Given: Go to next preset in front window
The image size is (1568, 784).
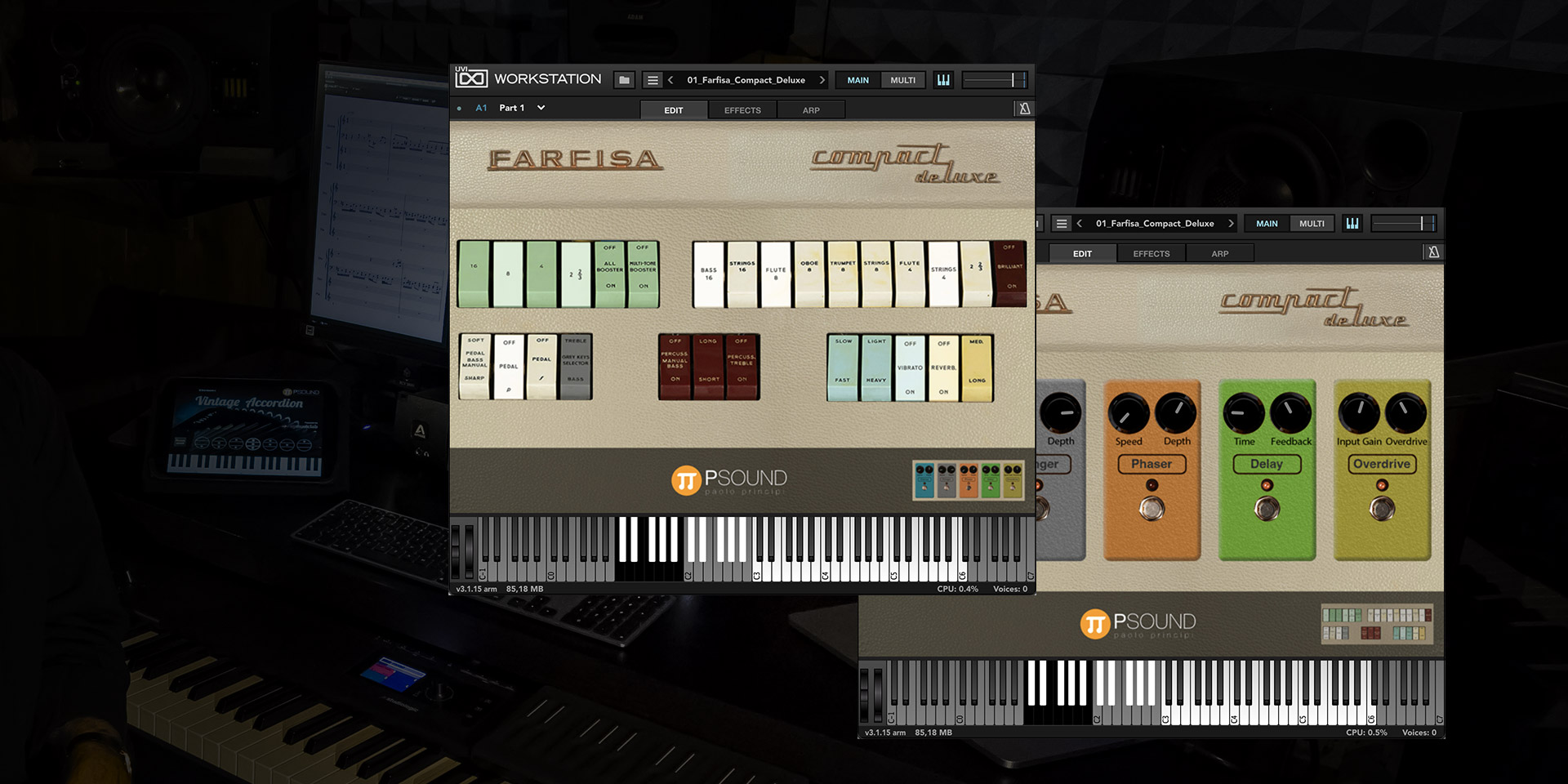Looking at the screenshot, I should tap(822, 80).
